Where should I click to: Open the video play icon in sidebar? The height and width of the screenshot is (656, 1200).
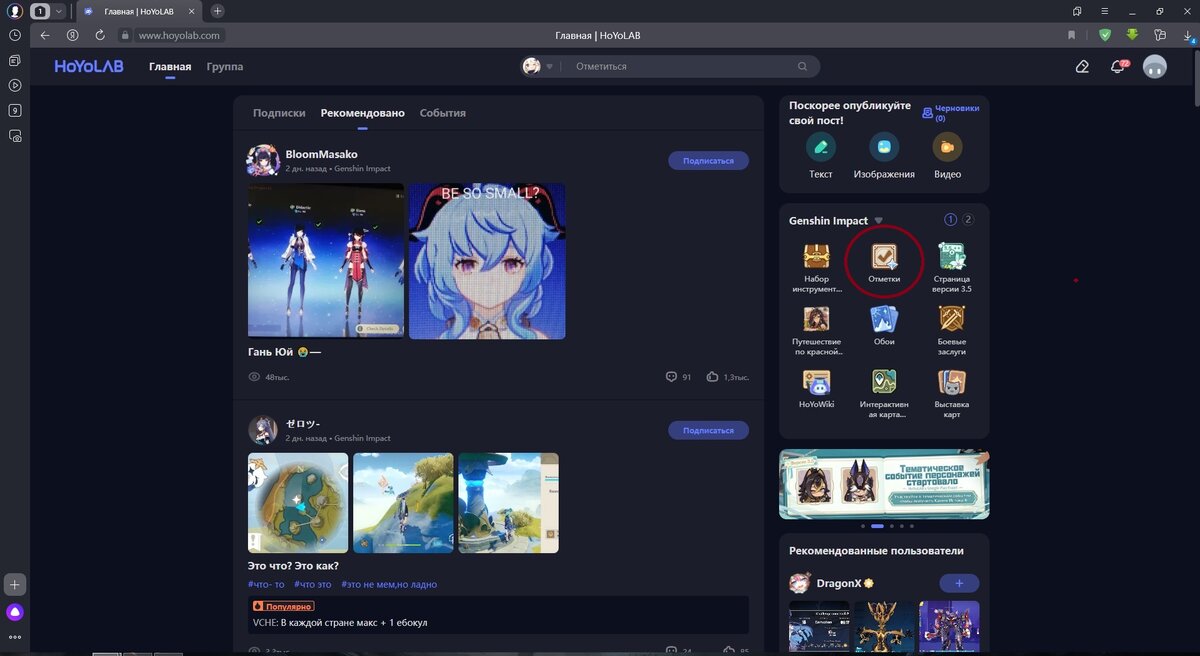(15, 85)
